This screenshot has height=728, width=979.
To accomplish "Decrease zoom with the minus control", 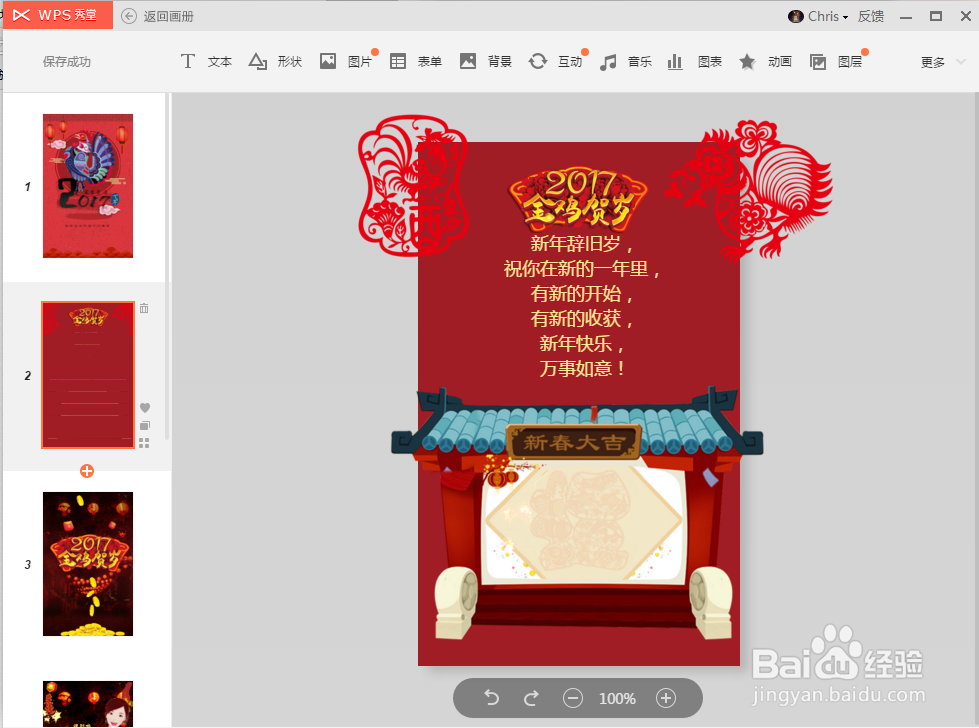I will click(x=573, y=698).
